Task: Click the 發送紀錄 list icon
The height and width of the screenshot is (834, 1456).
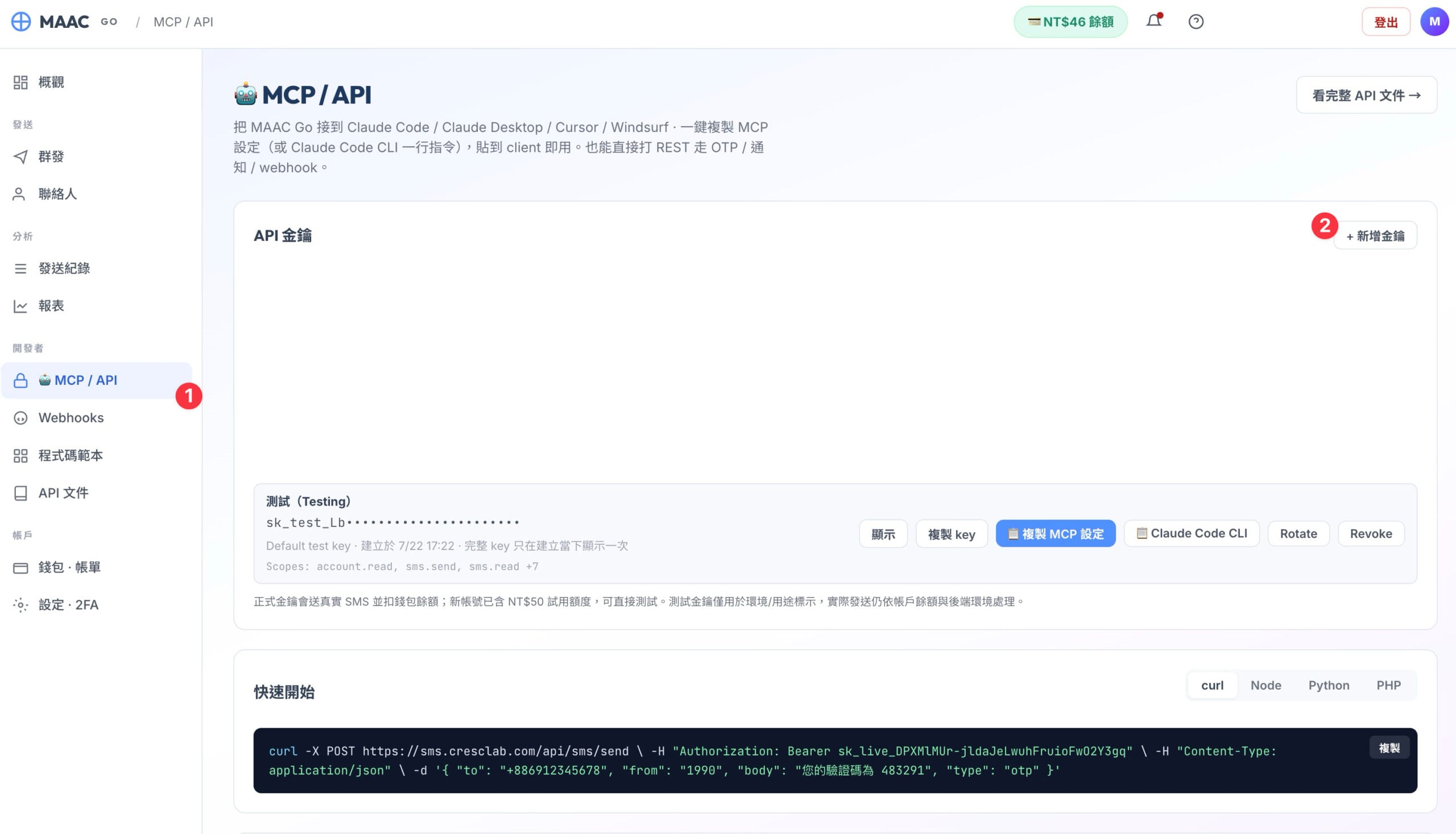Action: [x=20, y=269]
